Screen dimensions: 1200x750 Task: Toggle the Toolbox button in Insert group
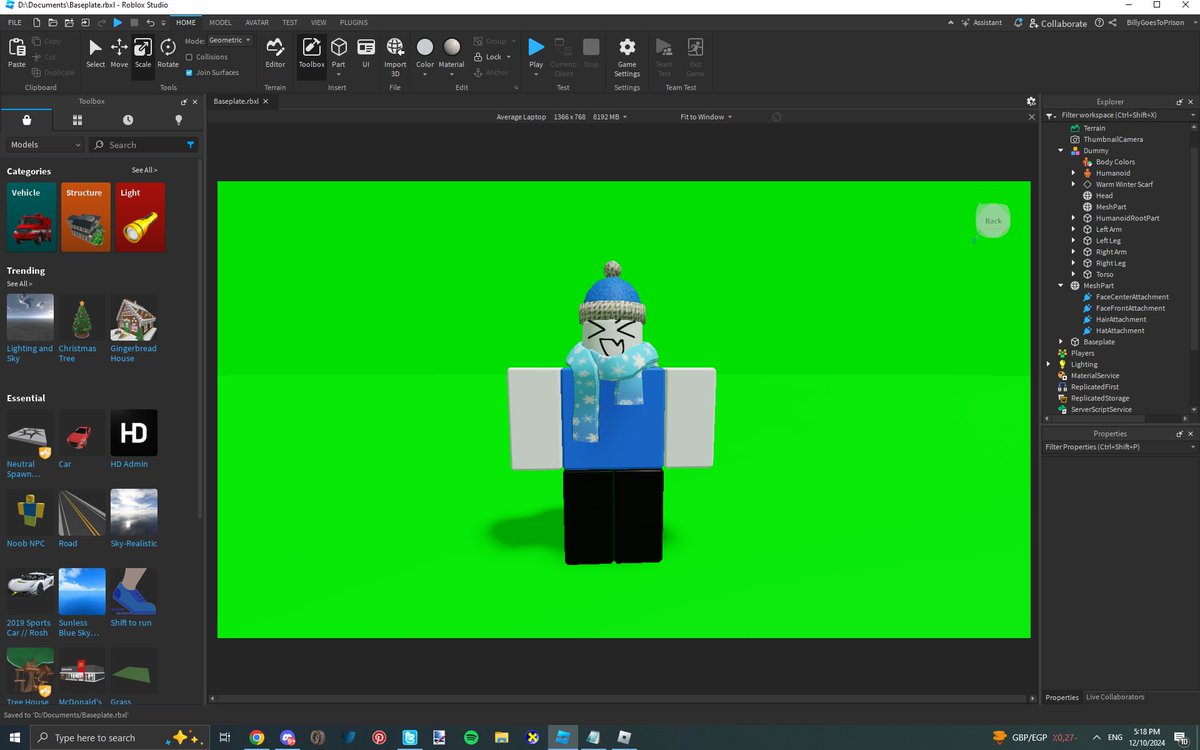[x=311, y=52]
